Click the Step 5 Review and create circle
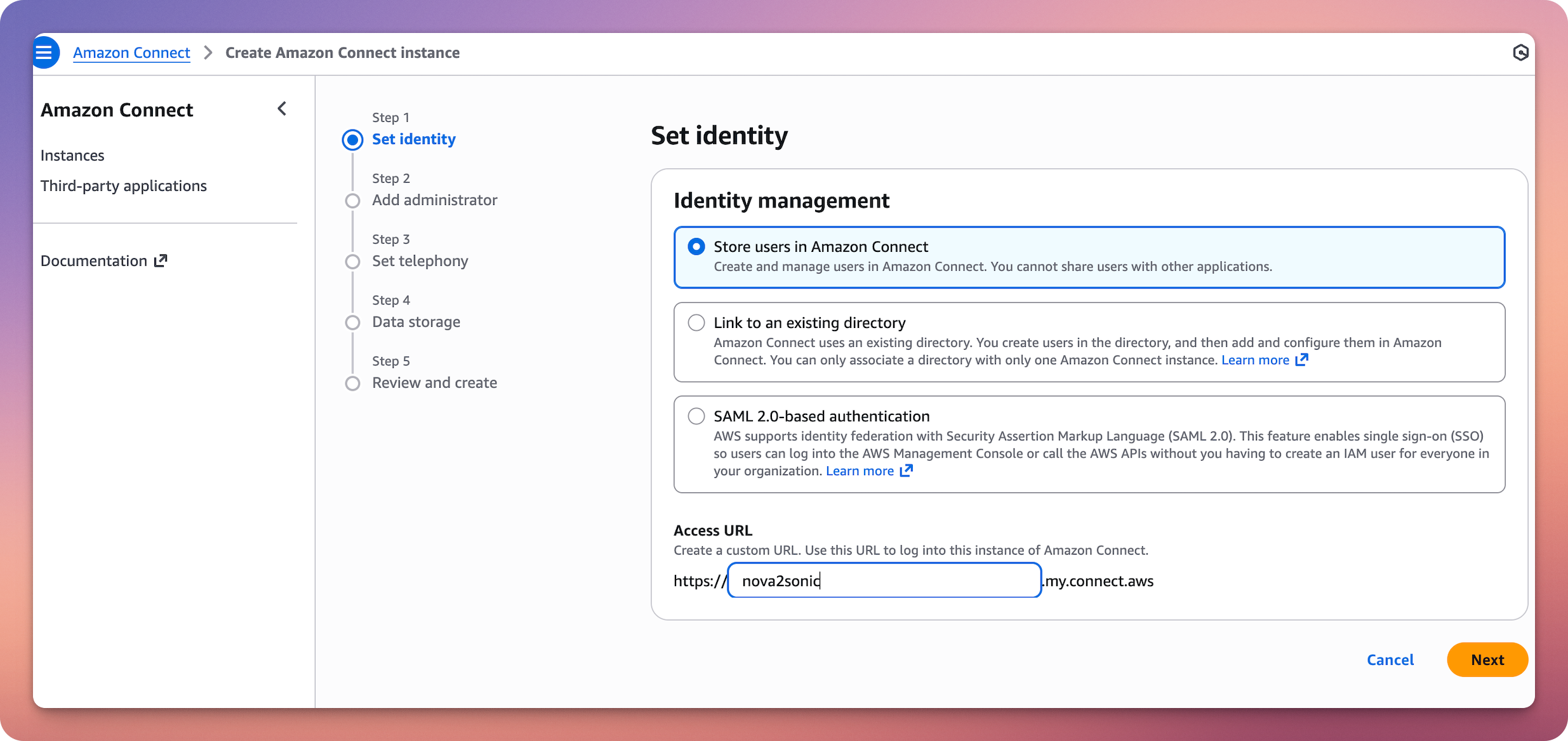The image size is (1568, 741). (x=353, y=383)
